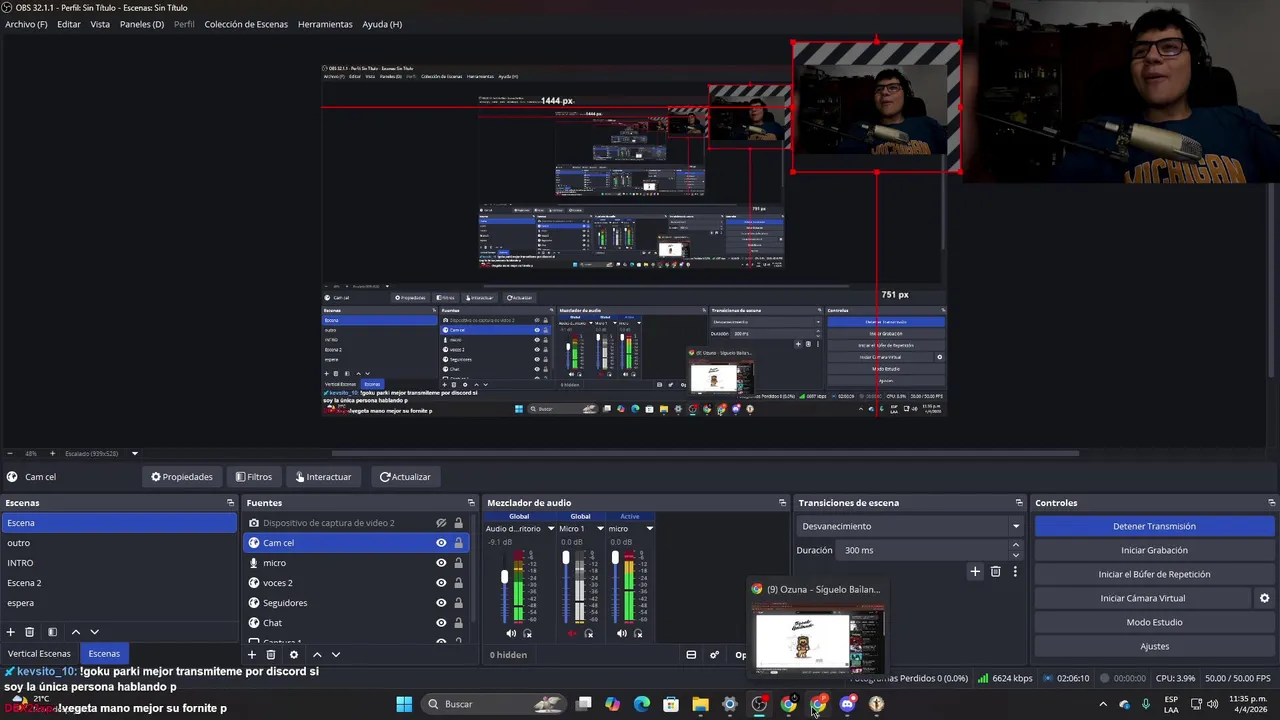Click Iniciar Grabación button
The image size is (1280, 720).
1154,550
